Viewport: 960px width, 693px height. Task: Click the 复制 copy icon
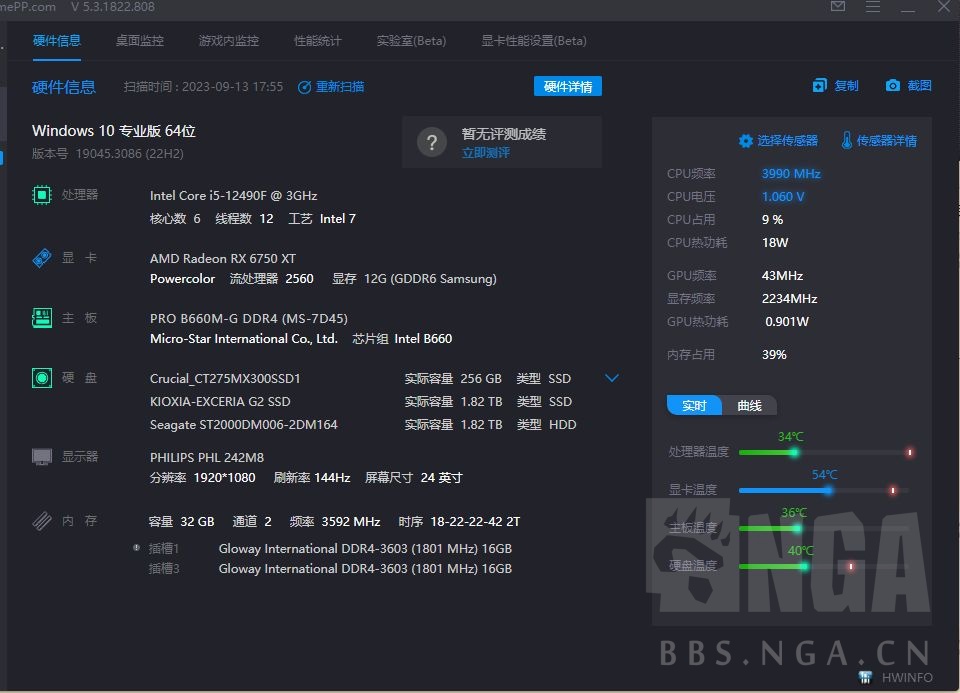point(820,86)
